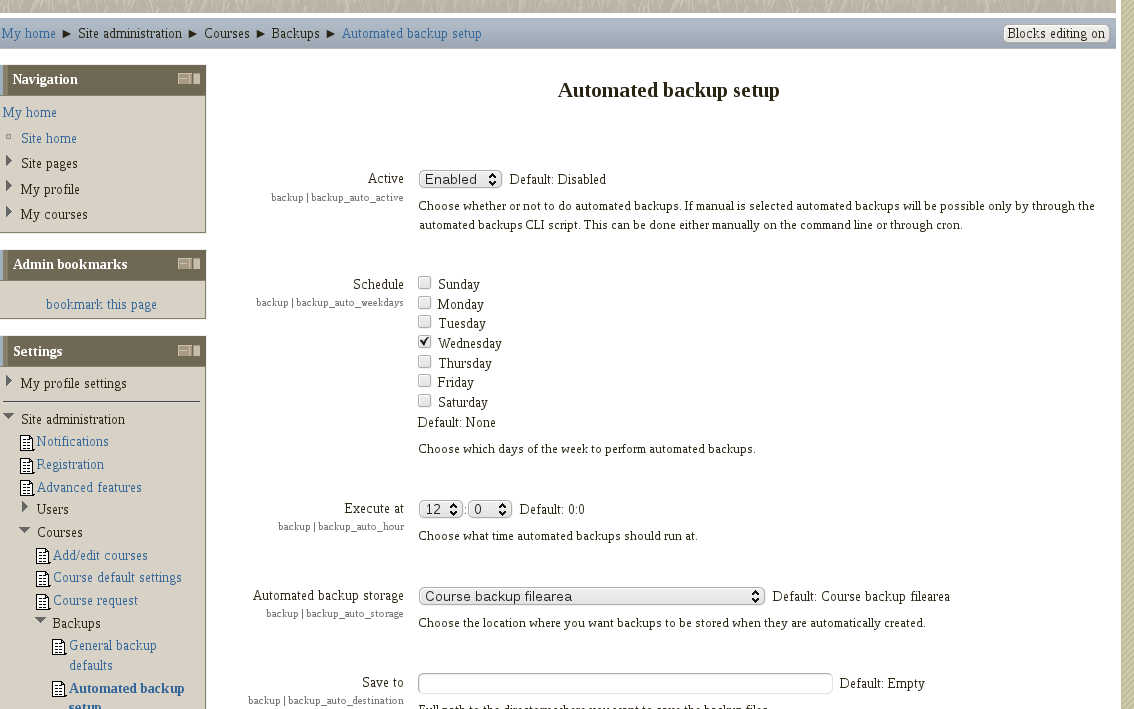
Task: Click the page icon beside General backup defaults
Action: pyautogui.click(x=59, y=647)
